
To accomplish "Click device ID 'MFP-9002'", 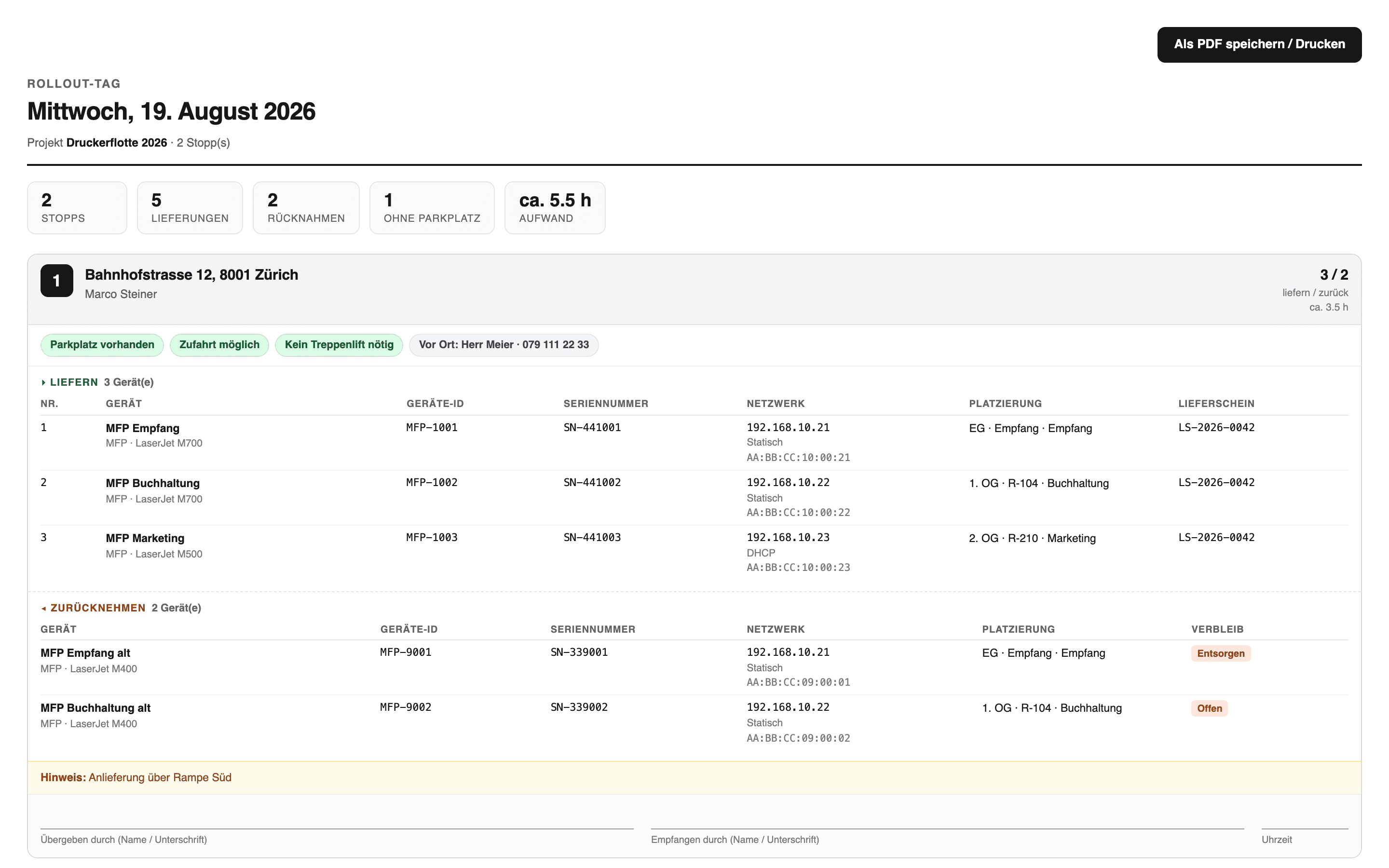I will click(x=405, y=708).
